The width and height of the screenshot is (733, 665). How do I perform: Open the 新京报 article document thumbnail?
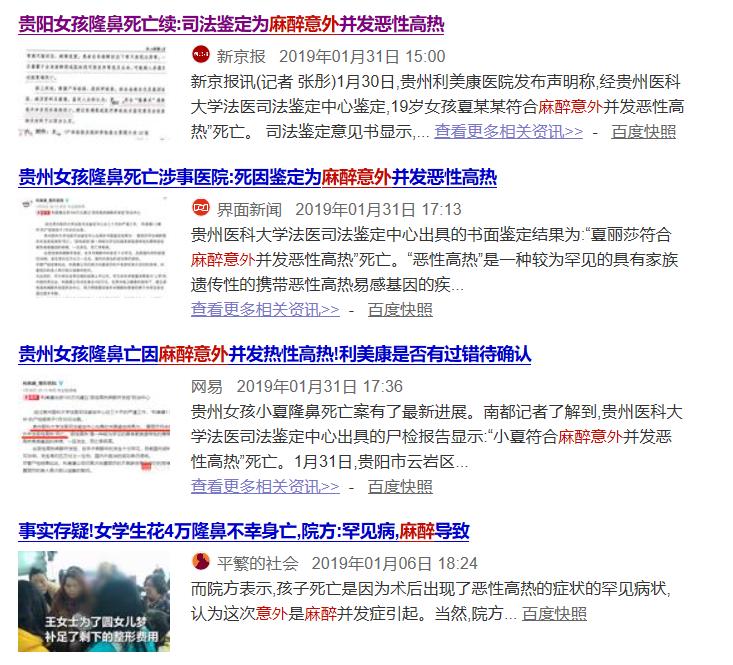point(94,93)
